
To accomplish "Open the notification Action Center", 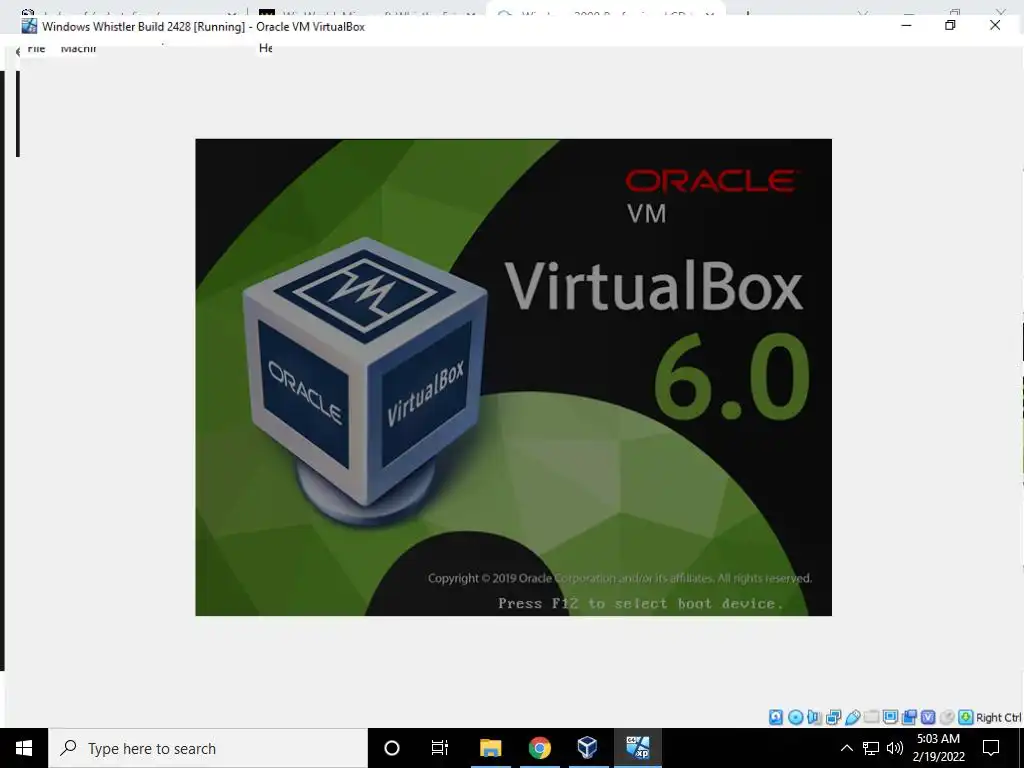I will [991, 748].
